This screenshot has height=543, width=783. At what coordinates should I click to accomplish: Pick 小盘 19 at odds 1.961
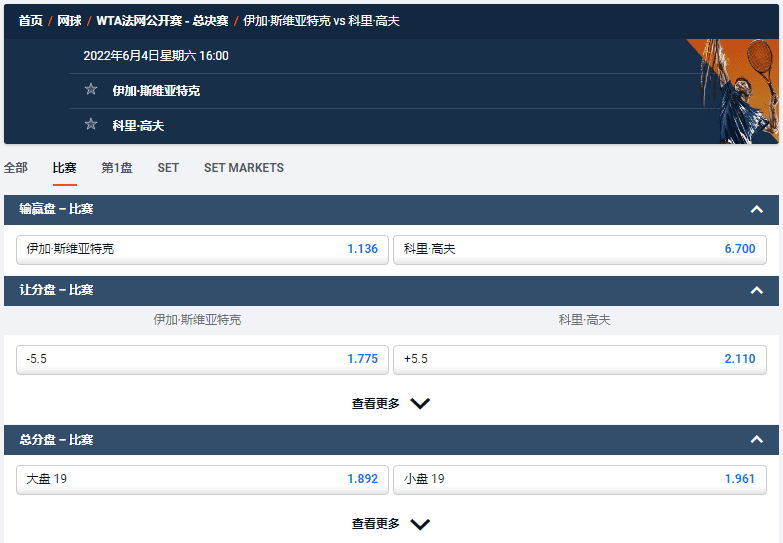pos(580,480)
